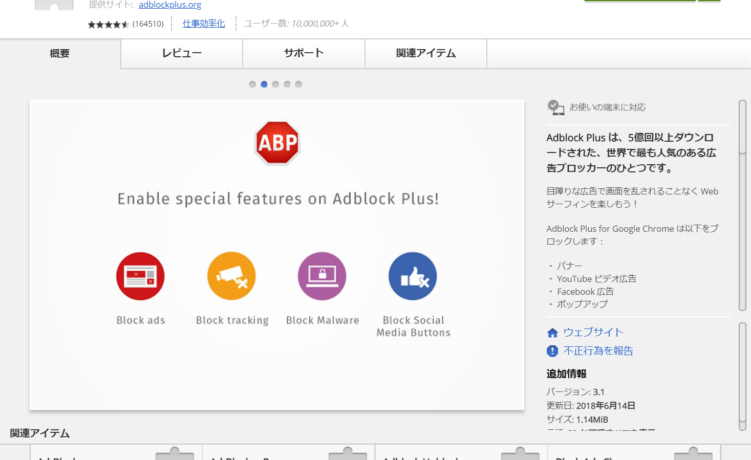
Task: Open the レビュー tab
Action: point(182,54)
